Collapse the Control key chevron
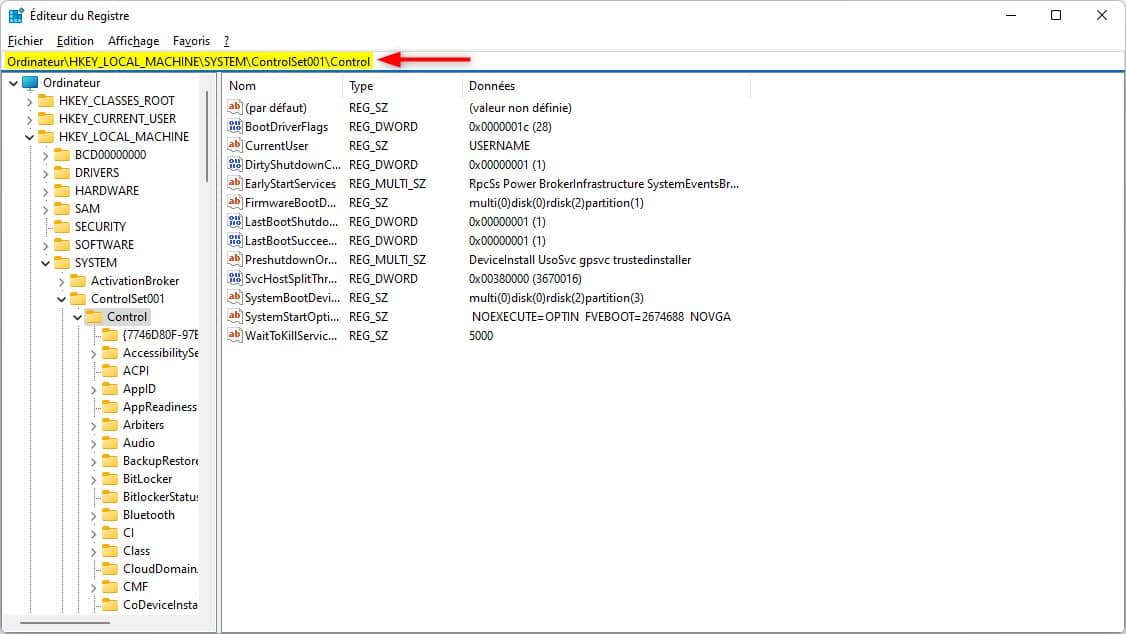Screen dimensions: 1126x634 (78, 317)
